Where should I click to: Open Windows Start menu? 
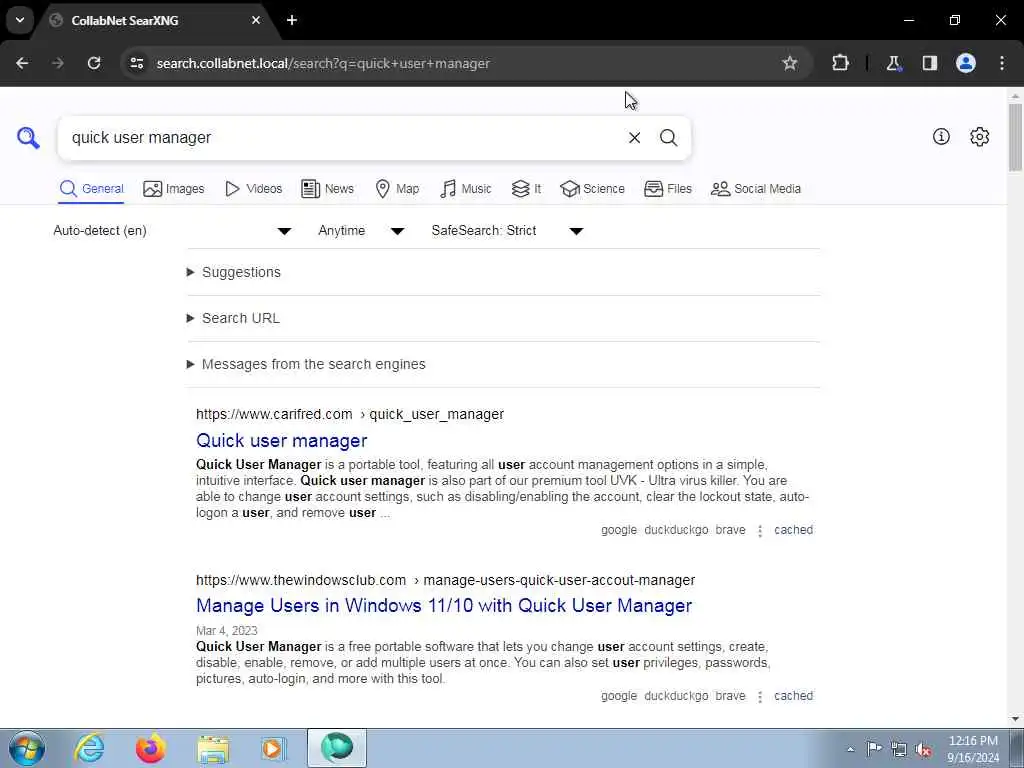tap(27, 748)
